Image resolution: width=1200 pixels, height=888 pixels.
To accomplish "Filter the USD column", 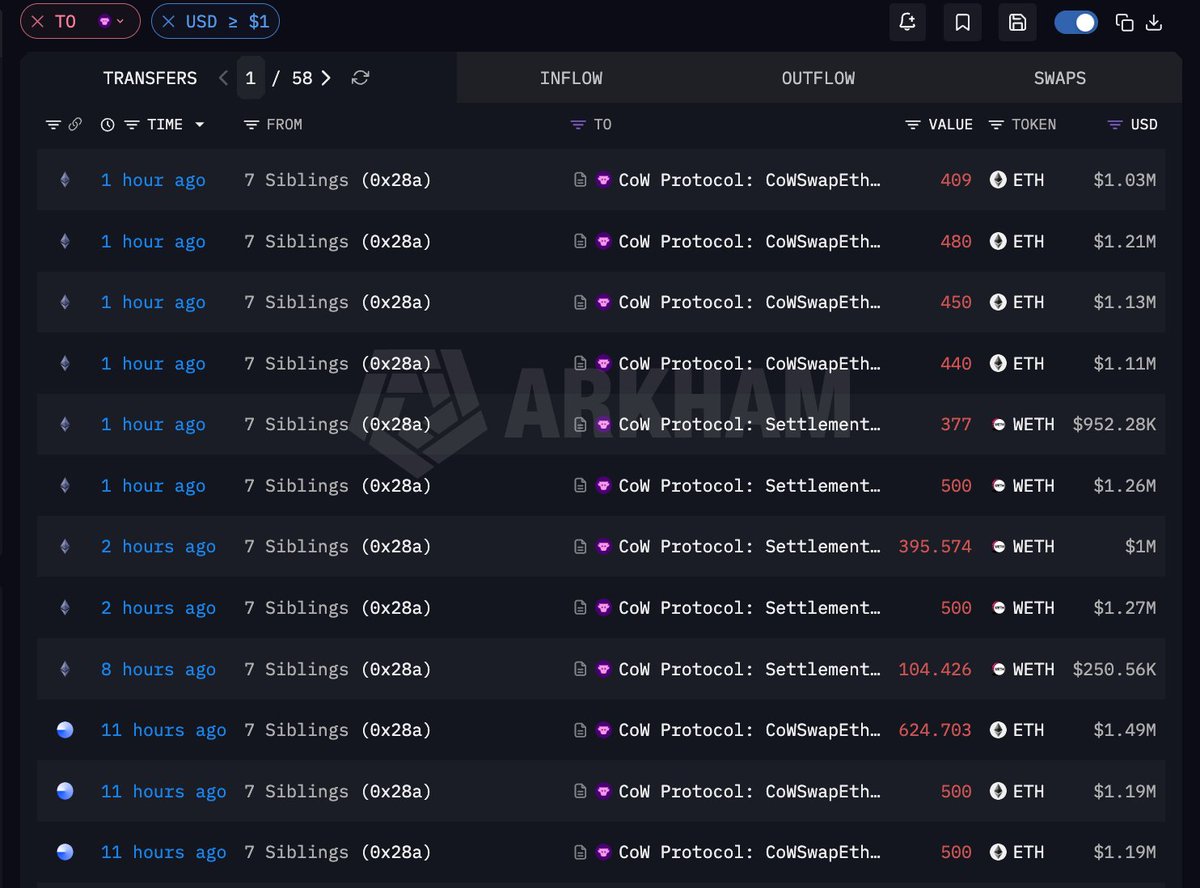I will point(1115,125).
